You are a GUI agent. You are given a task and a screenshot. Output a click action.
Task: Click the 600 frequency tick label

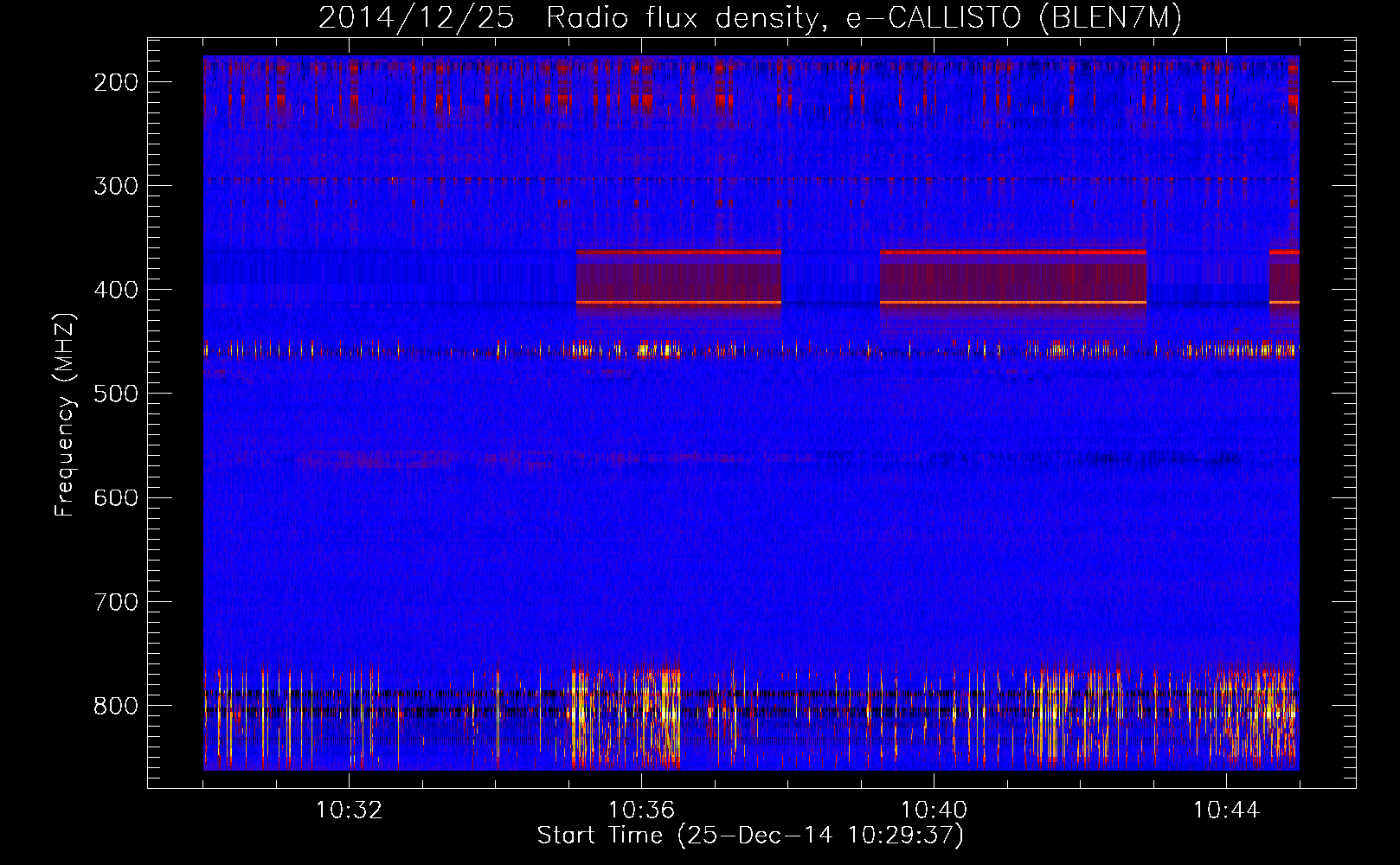click(x=115, y=497)
